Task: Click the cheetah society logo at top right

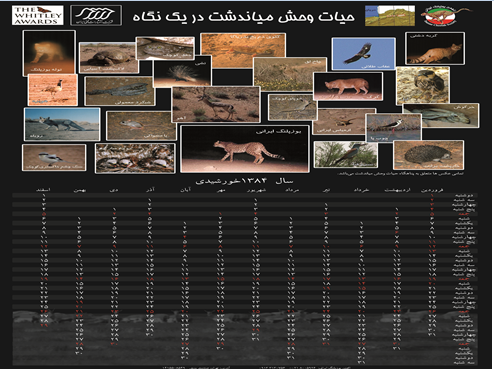Action: coord(447,15)
